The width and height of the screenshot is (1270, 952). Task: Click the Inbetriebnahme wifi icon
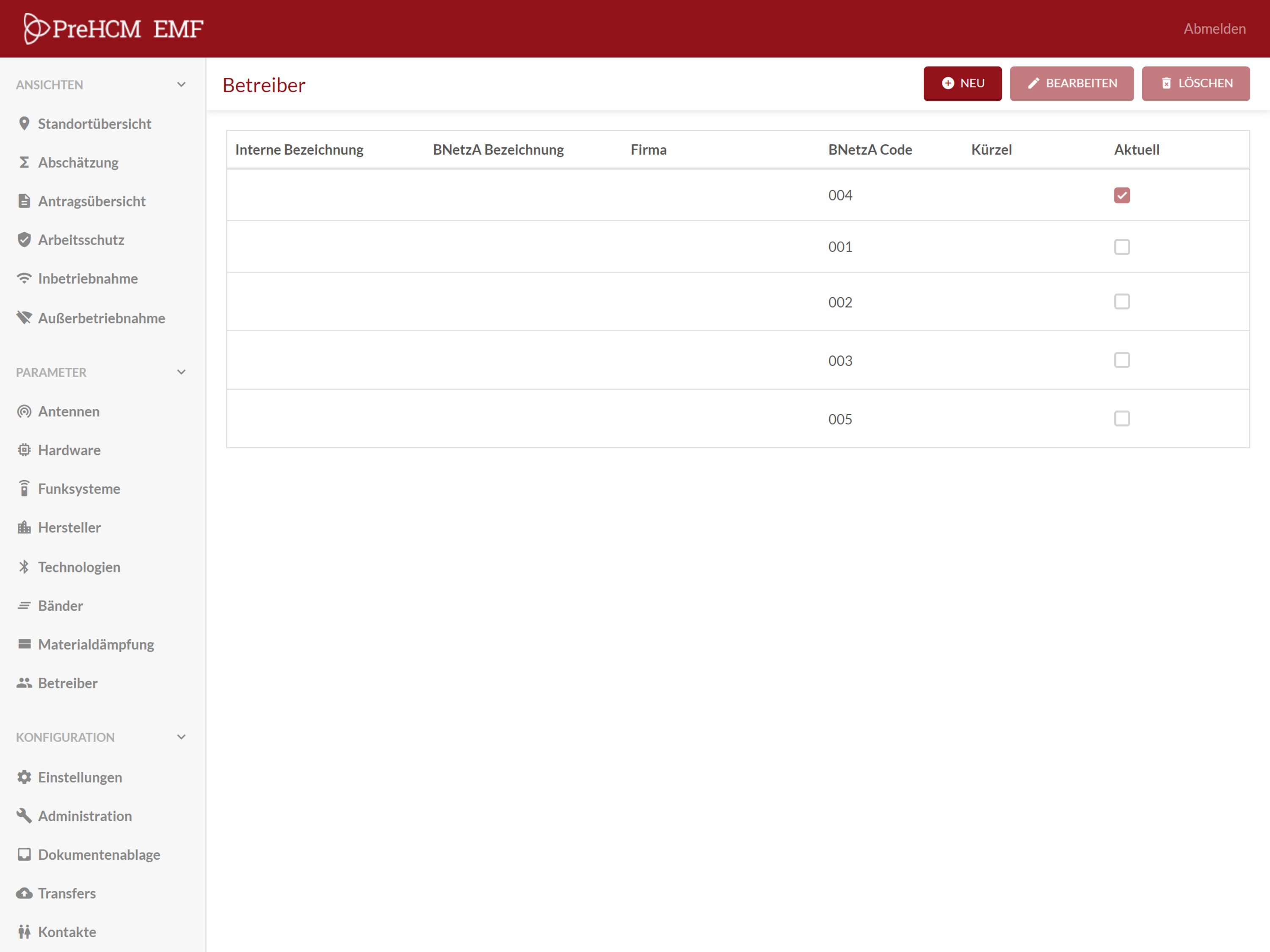[x=24, y=278]
